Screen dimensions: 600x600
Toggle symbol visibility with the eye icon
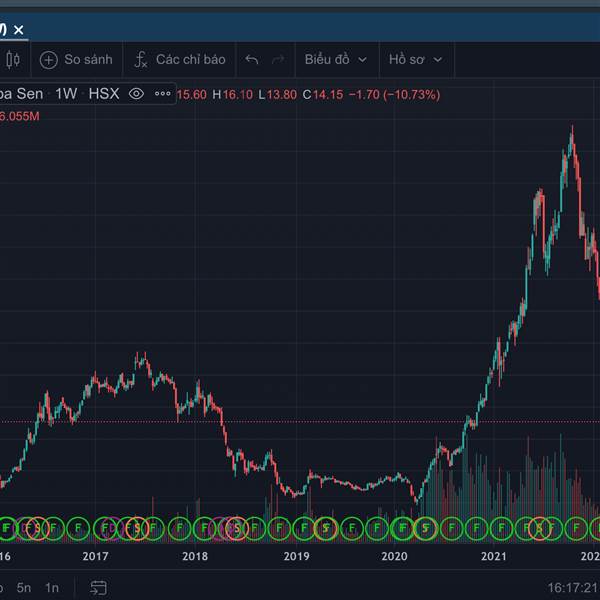[136, 94]
